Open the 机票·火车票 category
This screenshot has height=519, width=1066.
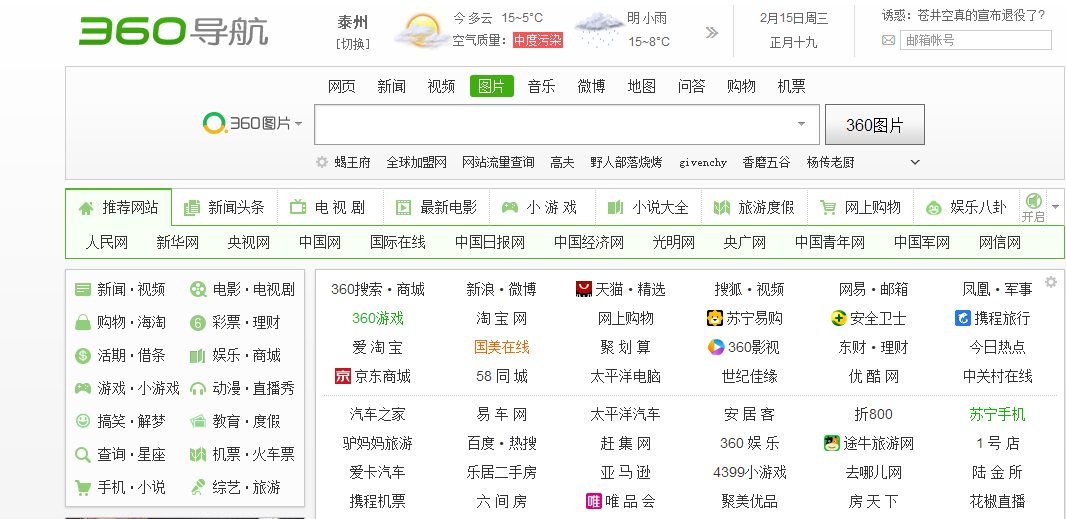254,454
